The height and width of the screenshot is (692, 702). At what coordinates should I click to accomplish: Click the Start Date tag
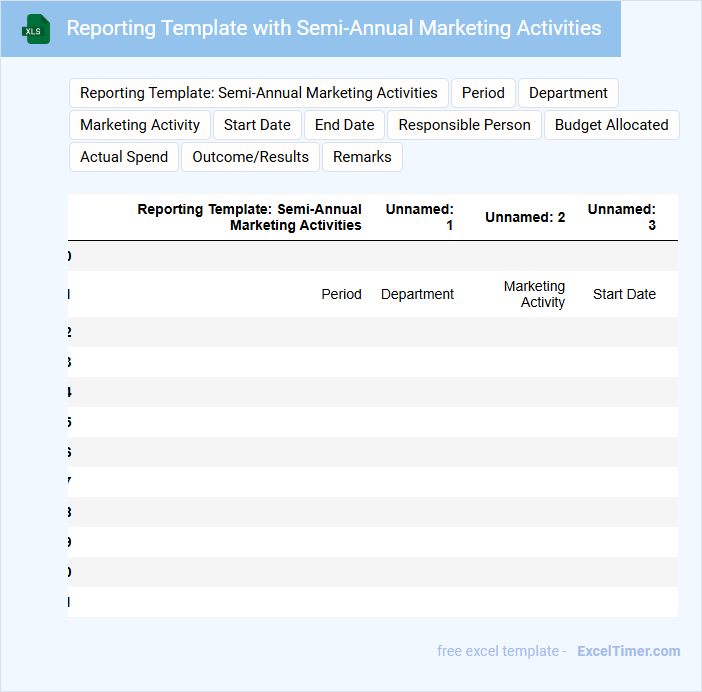pyautogui.click(x=257, y=125)
